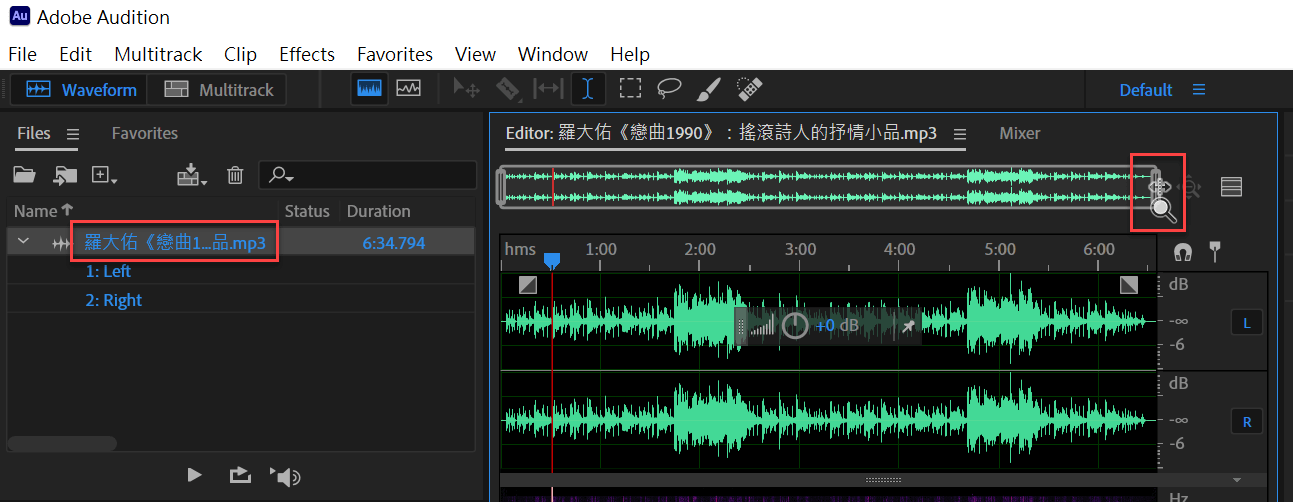
Task: Click the fade in handle on waveform
Action: click(528, 285)
